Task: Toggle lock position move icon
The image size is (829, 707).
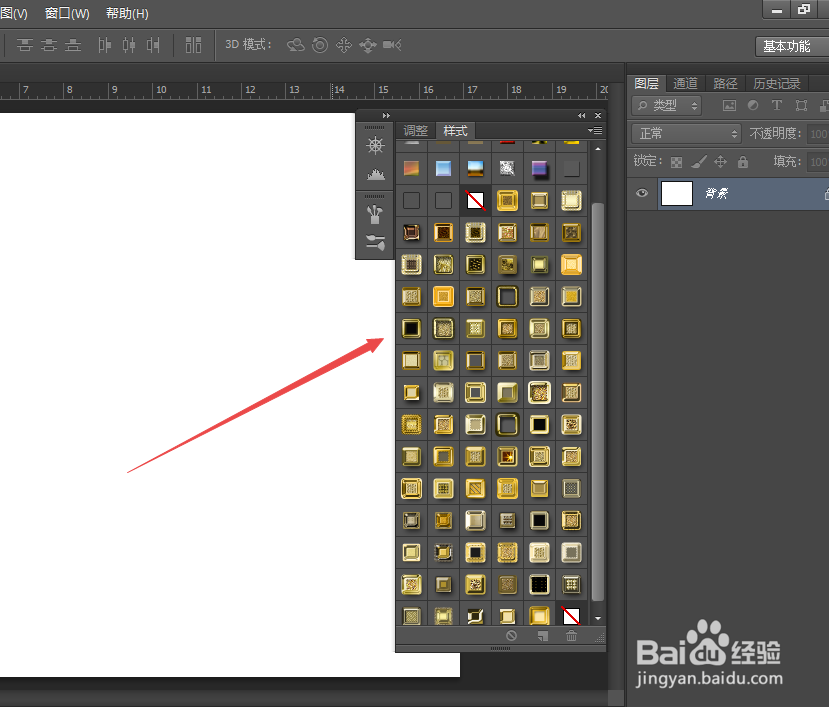Action: 721,162
